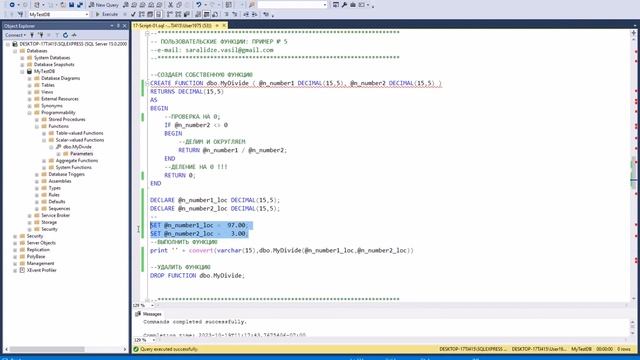Comment out the selected lines icon
Viewport: 640px width, 360px height.
click(x=226, y=14)
